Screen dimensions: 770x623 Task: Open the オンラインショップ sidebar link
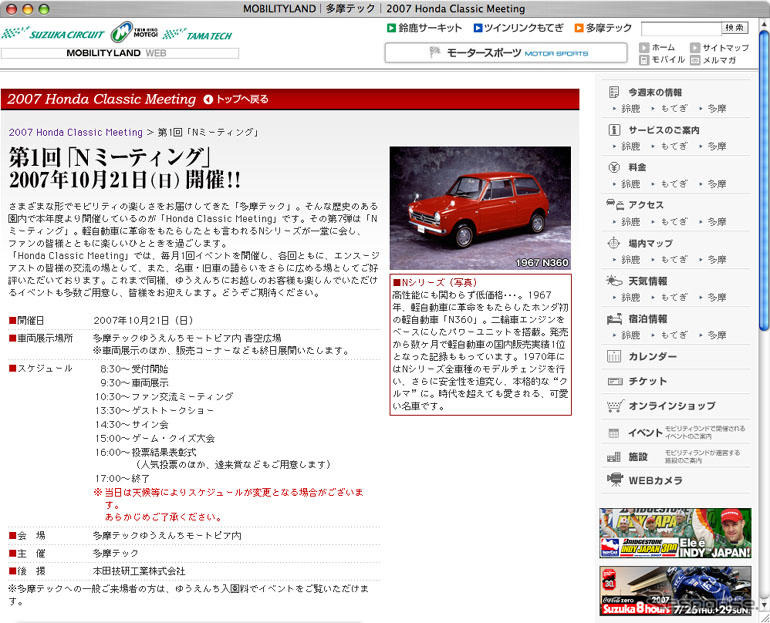click(672, 406)
